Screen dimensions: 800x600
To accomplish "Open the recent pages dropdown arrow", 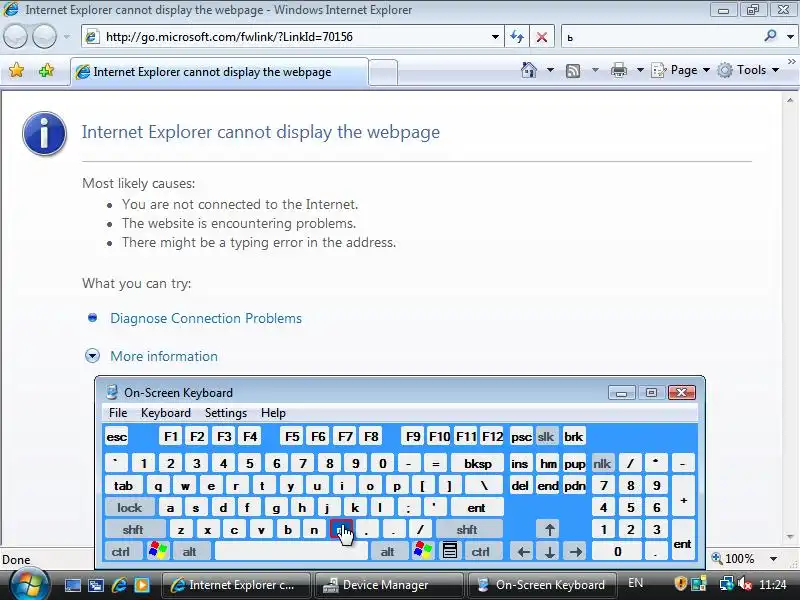I will [x=67, y=37].
